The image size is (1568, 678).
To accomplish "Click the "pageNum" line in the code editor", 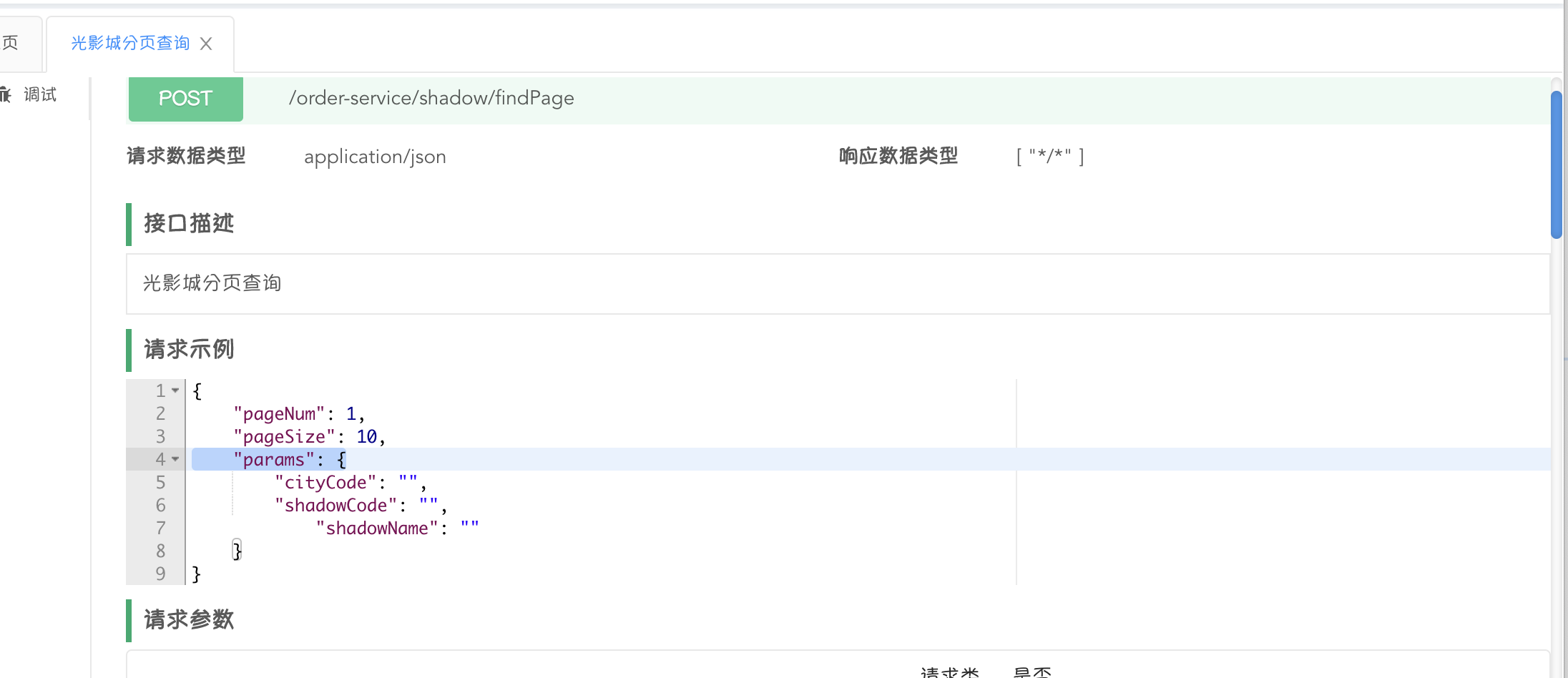I will 299,413.
